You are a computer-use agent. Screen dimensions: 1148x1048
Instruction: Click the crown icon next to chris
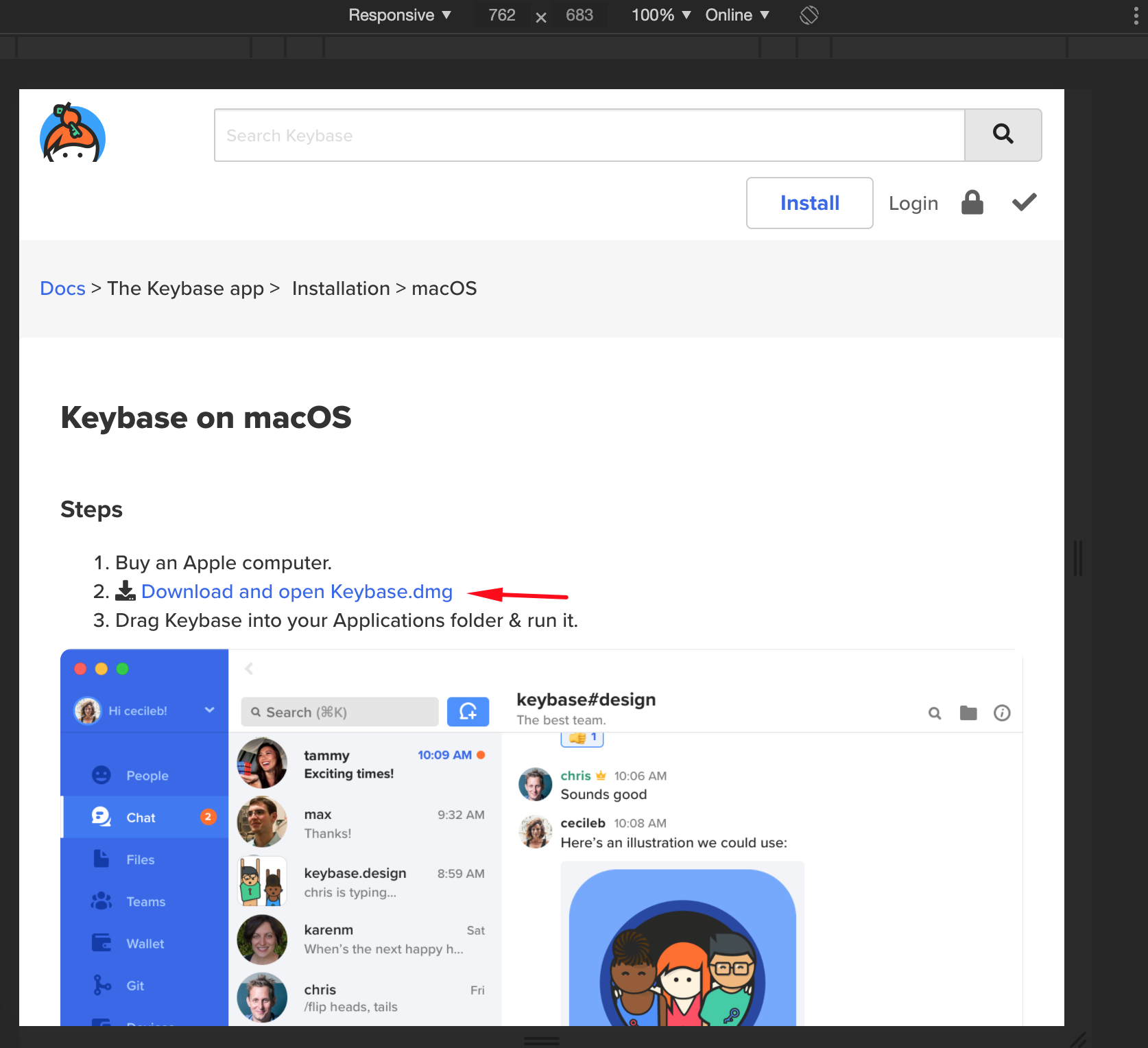(x=601, y=776)
